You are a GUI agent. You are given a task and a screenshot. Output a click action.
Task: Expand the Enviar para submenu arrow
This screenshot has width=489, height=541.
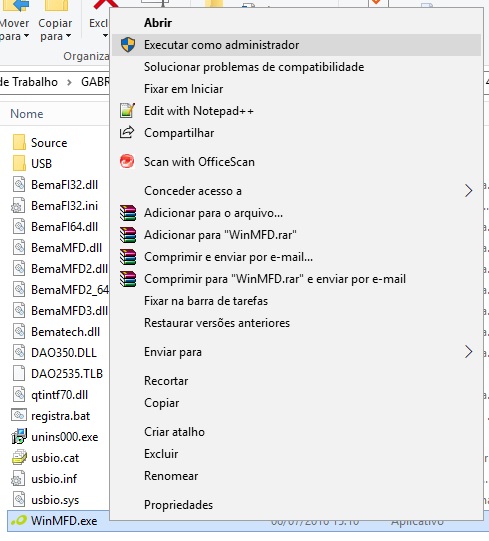[468, 352]
